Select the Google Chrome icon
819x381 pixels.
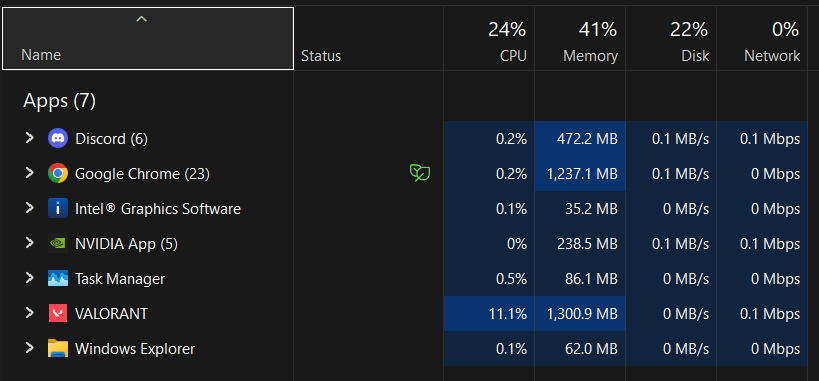point(57,174)
